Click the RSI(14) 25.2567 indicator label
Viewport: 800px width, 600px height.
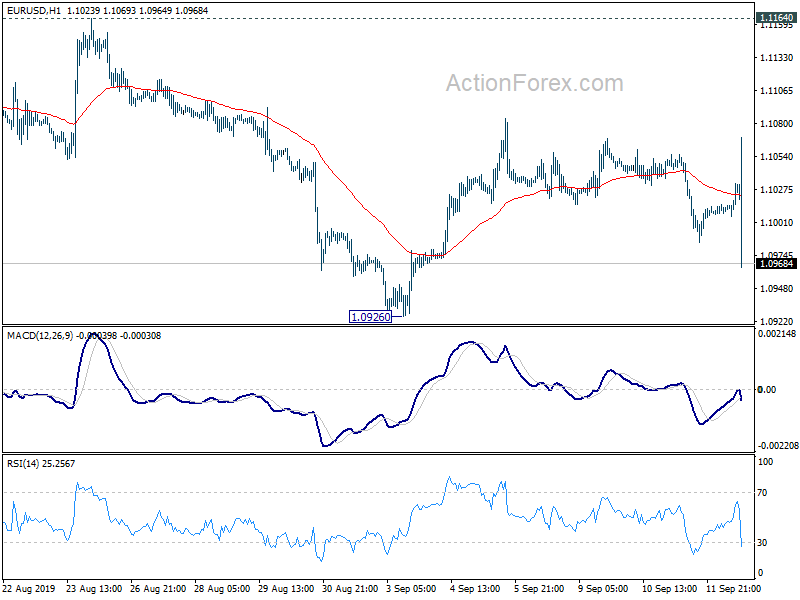pyautogui.click(x=41, y=464)
